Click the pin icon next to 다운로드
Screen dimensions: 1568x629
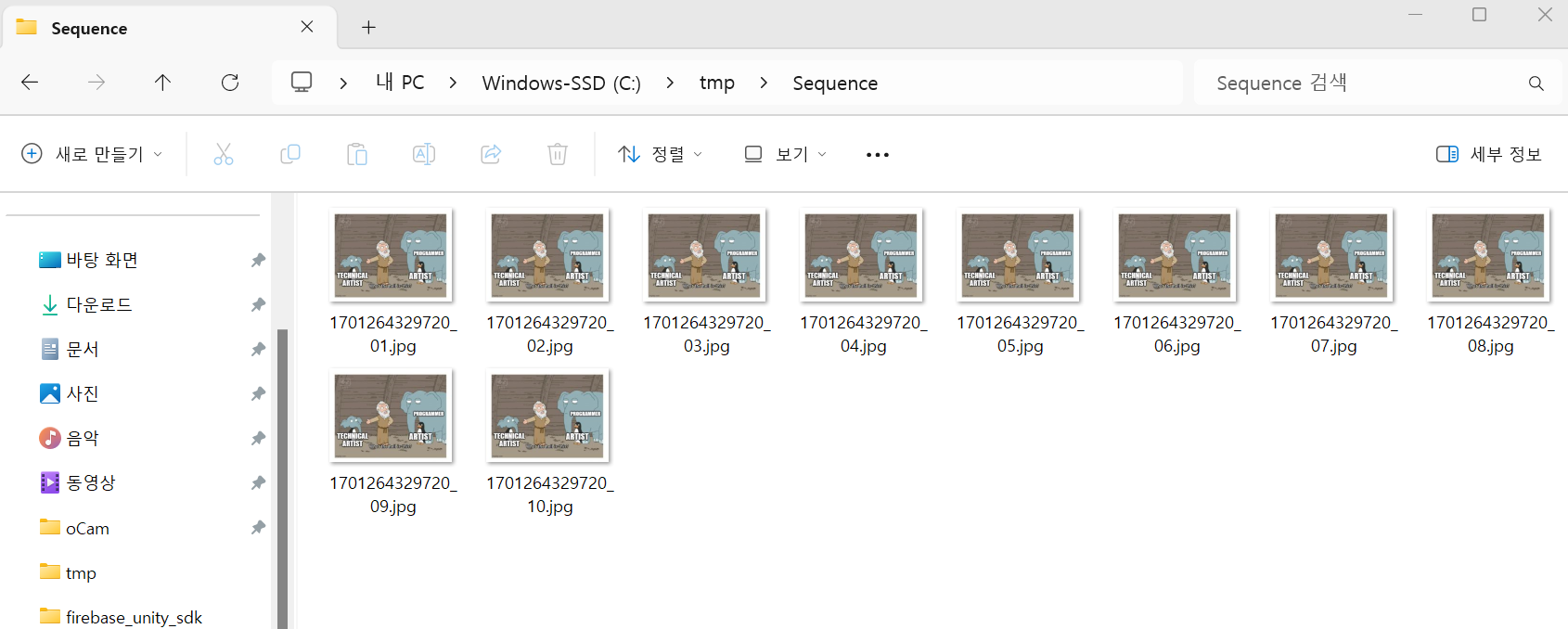(x=258, y=304)
